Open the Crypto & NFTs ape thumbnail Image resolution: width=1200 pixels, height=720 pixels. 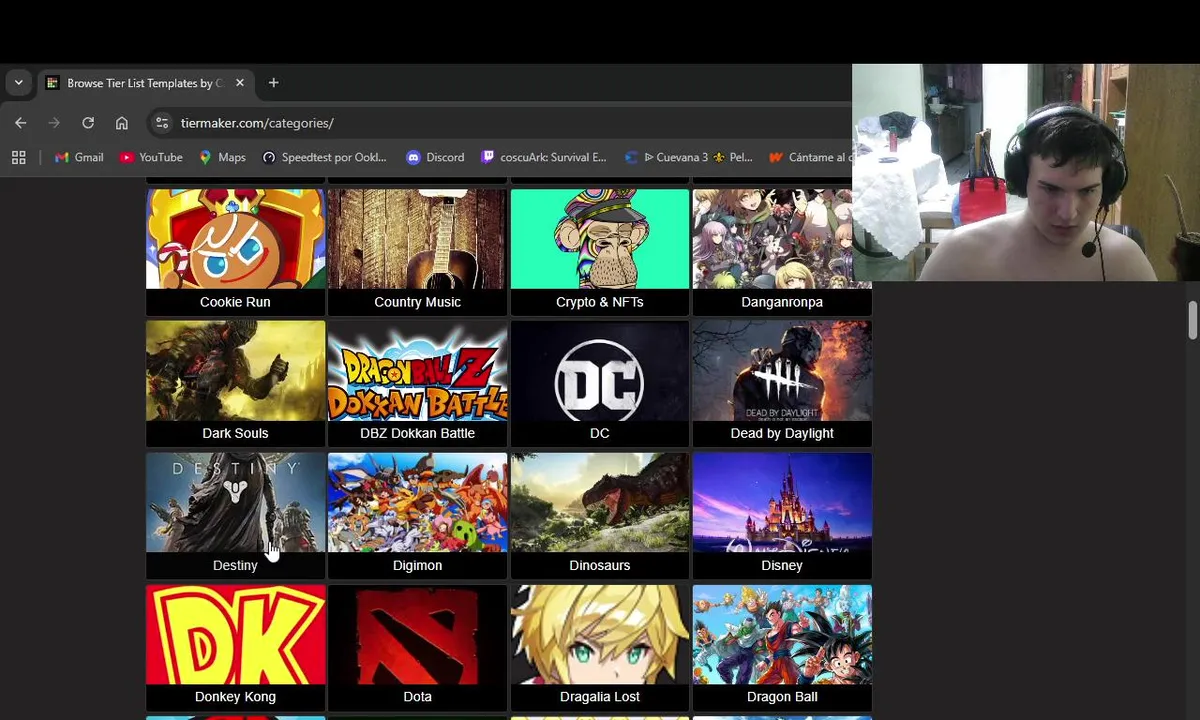click(x=599, y=238)
